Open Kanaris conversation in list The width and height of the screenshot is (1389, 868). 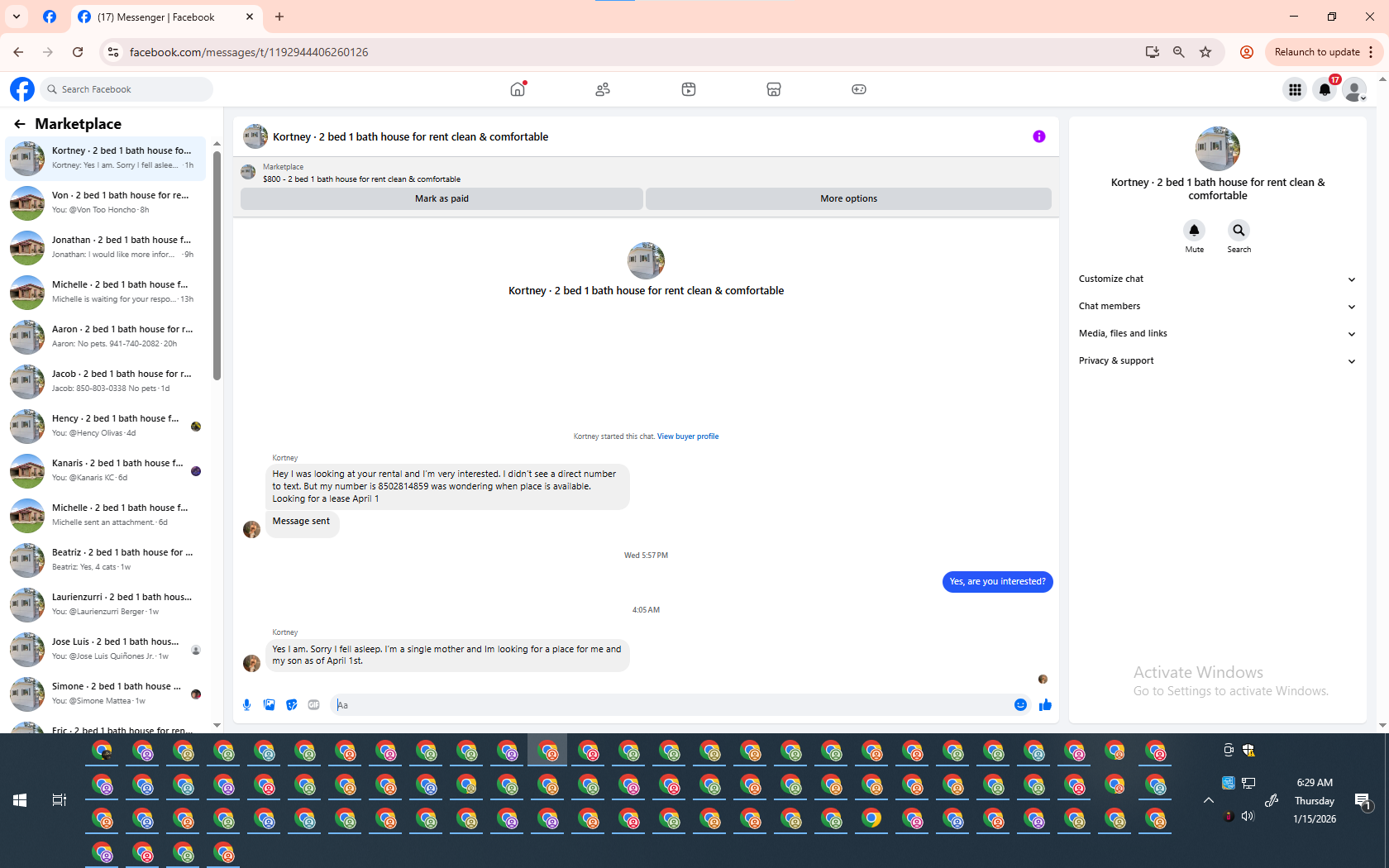pyautogui.click(x=106, y=471)
